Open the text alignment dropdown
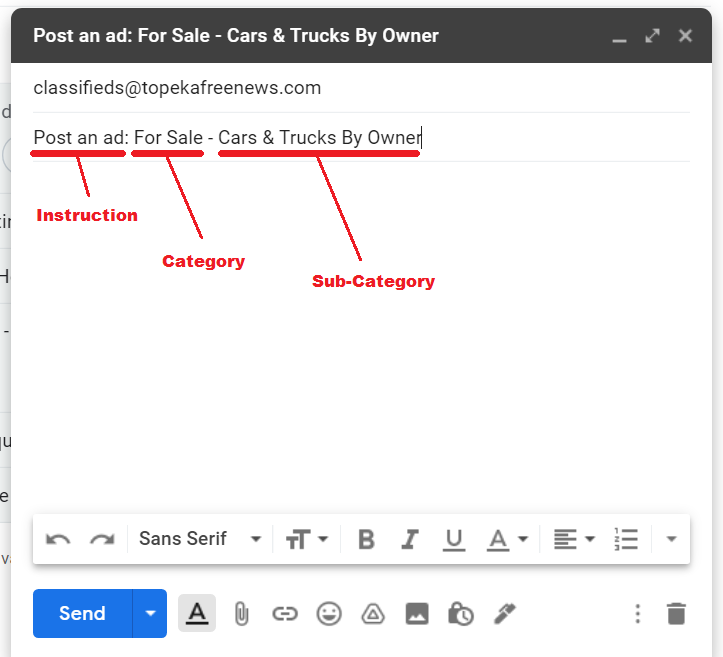 coord(574,539)
